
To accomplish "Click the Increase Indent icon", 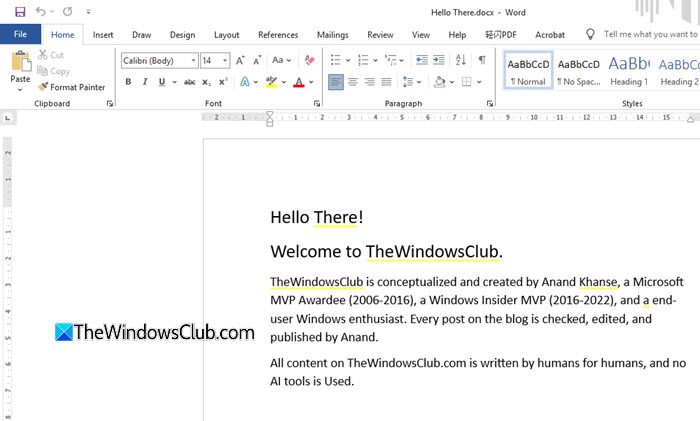I will [439, 60].
